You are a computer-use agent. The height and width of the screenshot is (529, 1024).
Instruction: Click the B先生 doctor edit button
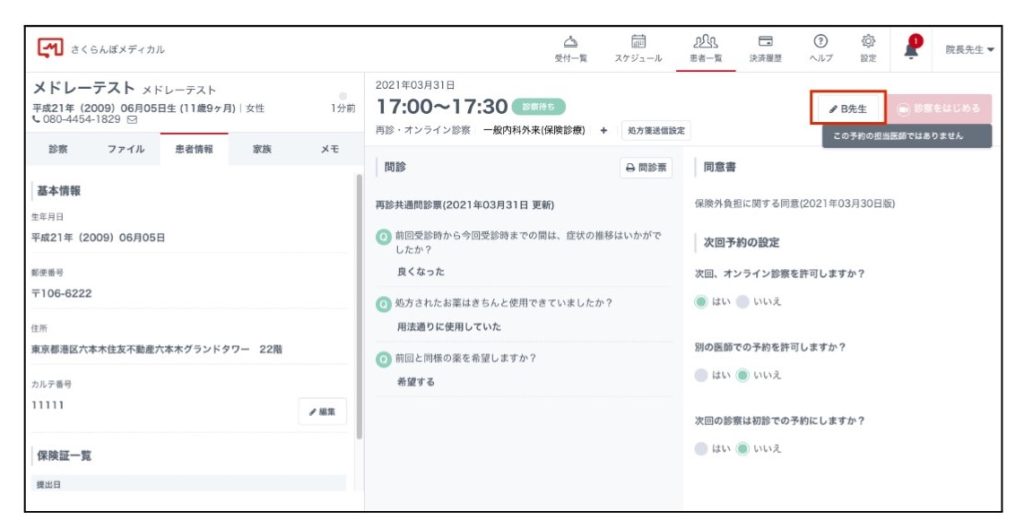848,108
